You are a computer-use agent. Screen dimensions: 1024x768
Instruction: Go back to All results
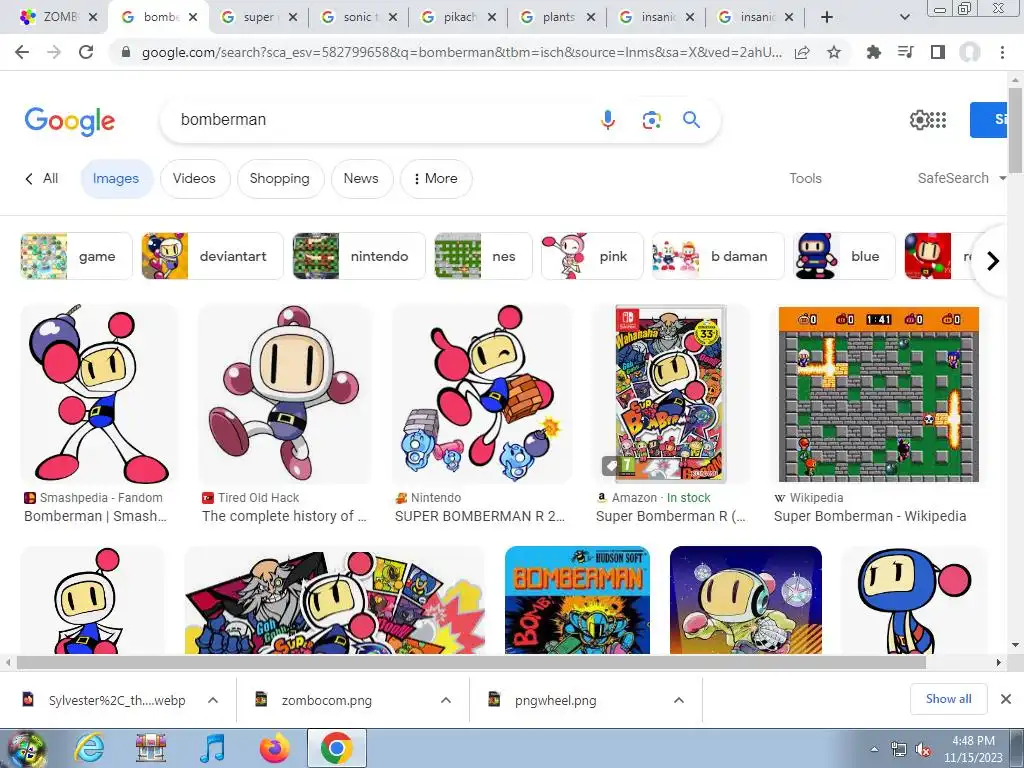[42, 178]
